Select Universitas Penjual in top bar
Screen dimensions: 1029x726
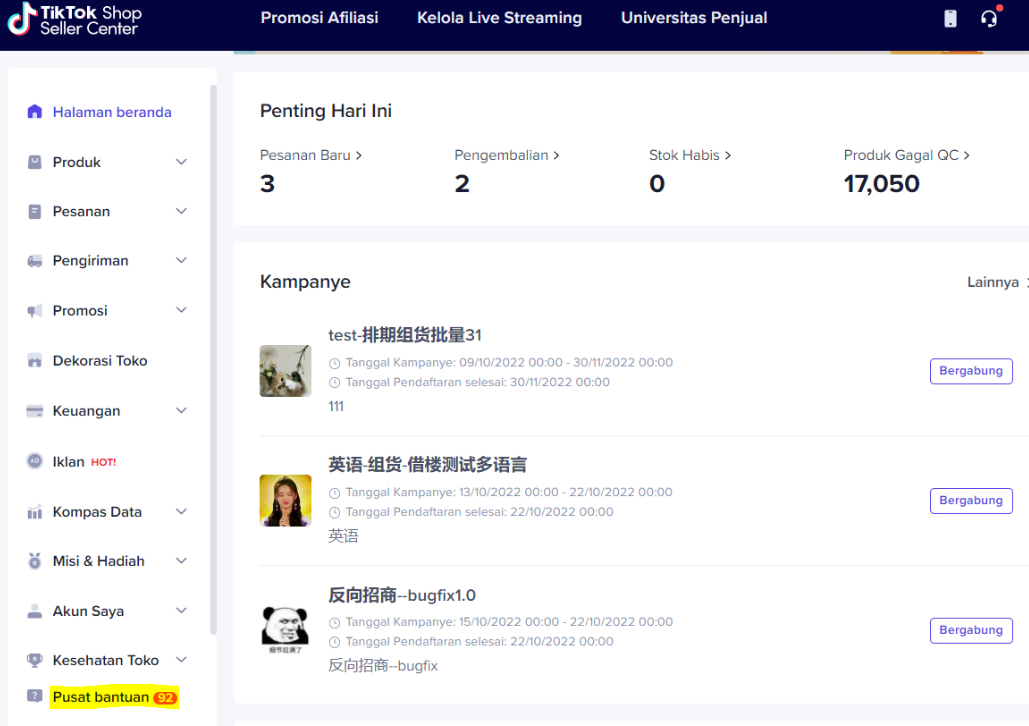[x=693, y=17]
